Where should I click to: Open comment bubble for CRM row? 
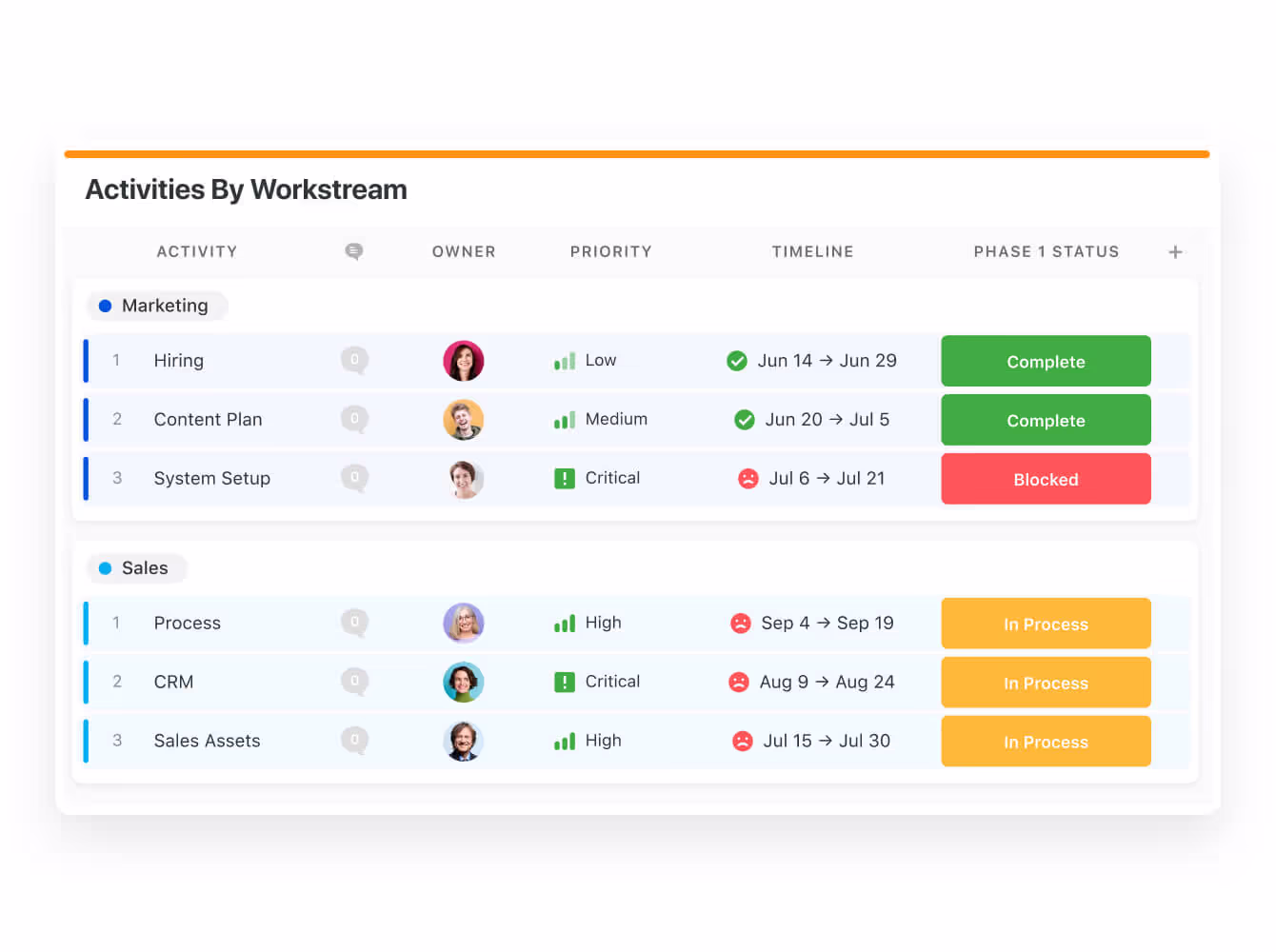coord(354,682)
